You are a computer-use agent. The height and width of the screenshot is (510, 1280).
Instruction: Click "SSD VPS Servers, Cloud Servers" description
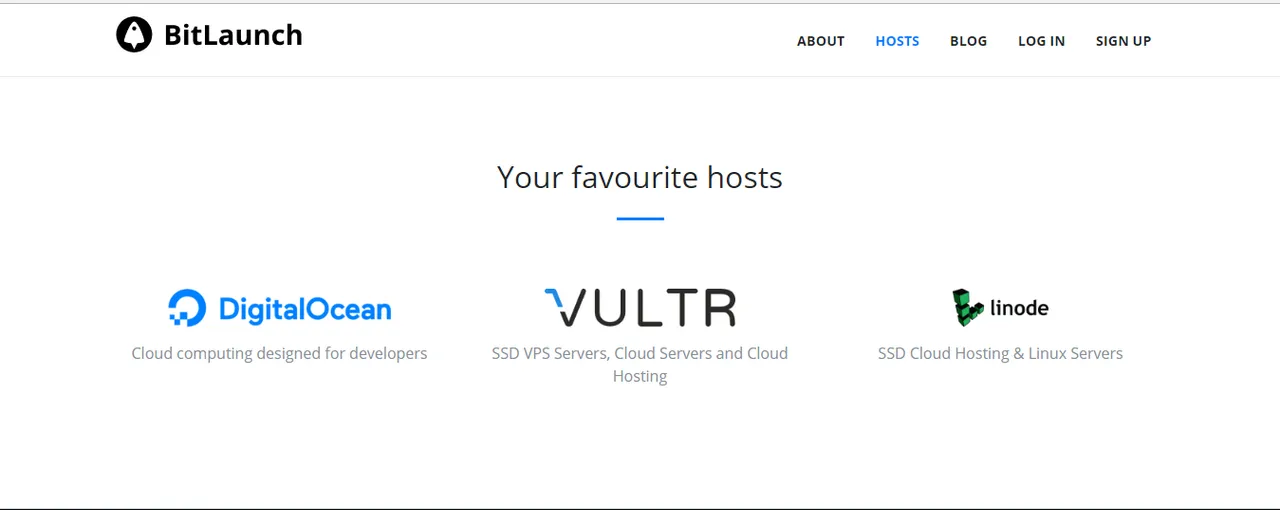pos(640,364)
